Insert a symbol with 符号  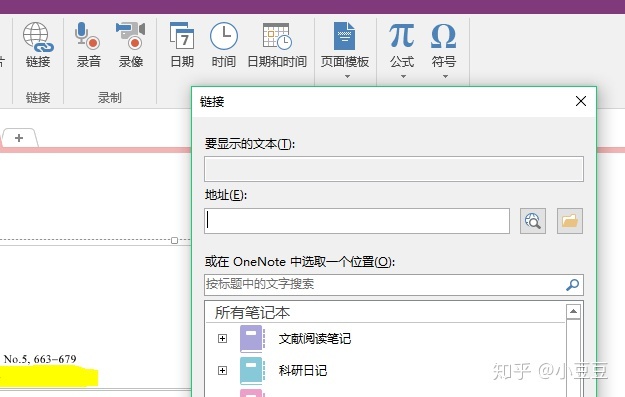444,45
